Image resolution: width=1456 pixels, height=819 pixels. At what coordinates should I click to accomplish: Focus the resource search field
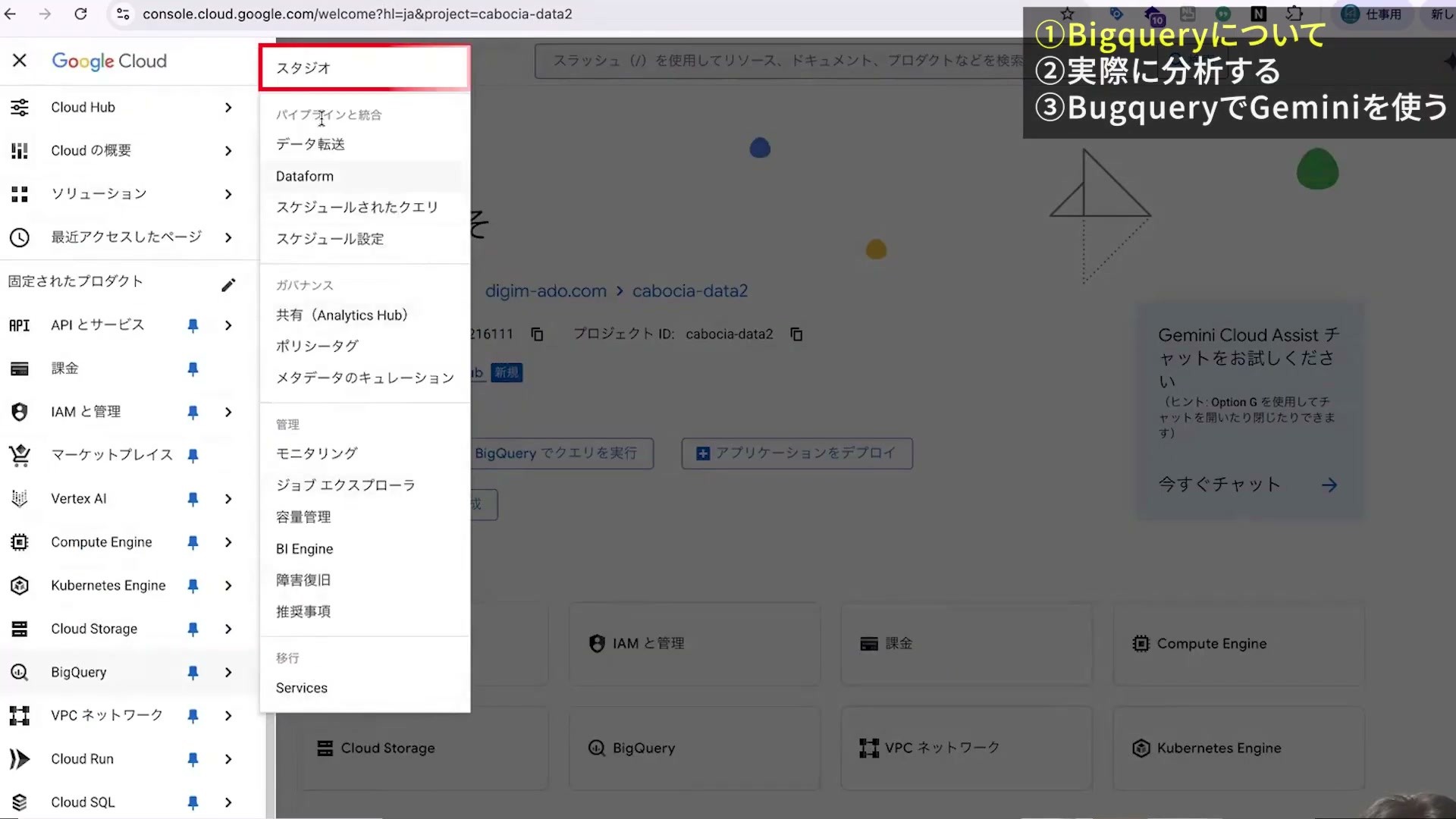pyautogui.click(x=778, y=61)
